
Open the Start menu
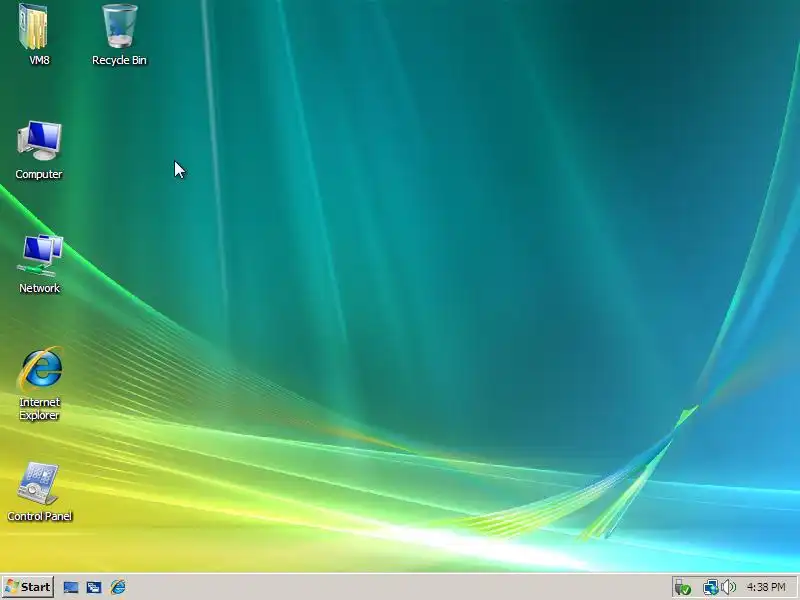[x=28, y=587]
